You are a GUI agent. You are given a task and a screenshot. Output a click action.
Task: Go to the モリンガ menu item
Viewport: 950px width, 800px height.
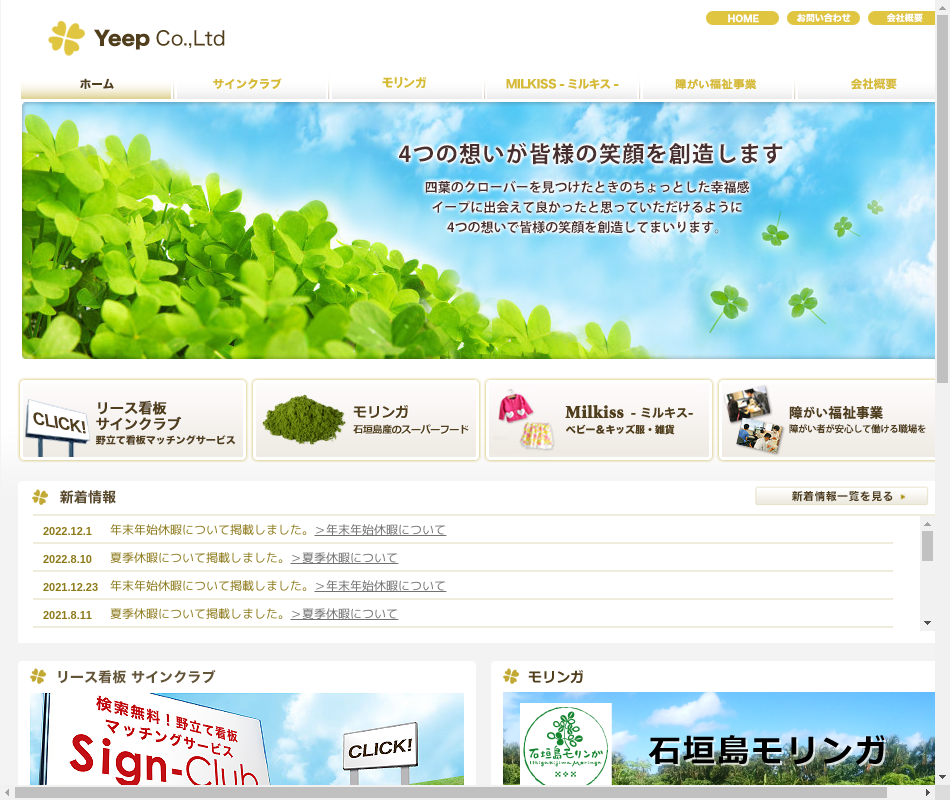click(x=404, y=84)
